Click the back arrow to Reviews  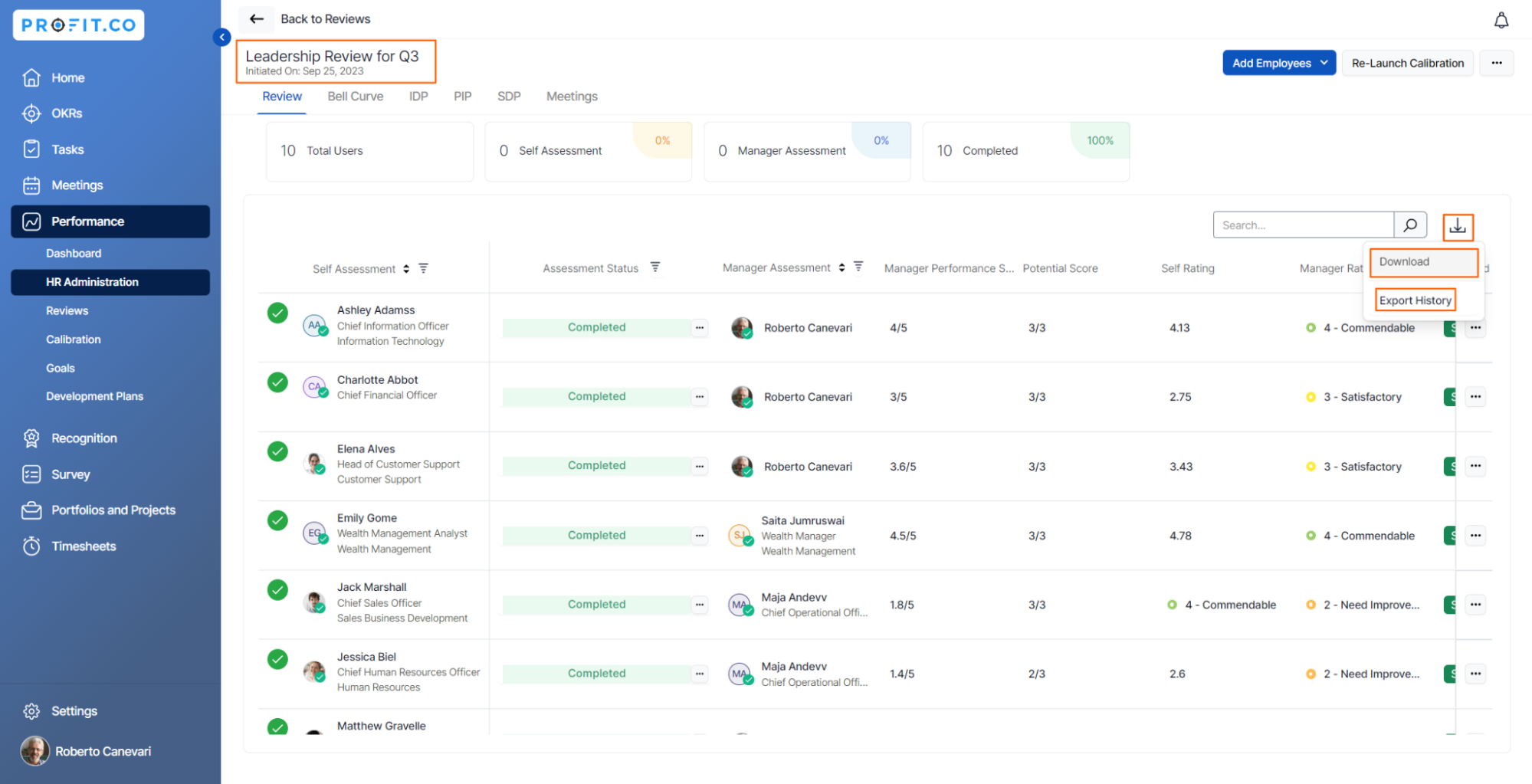tap(257, 19)
